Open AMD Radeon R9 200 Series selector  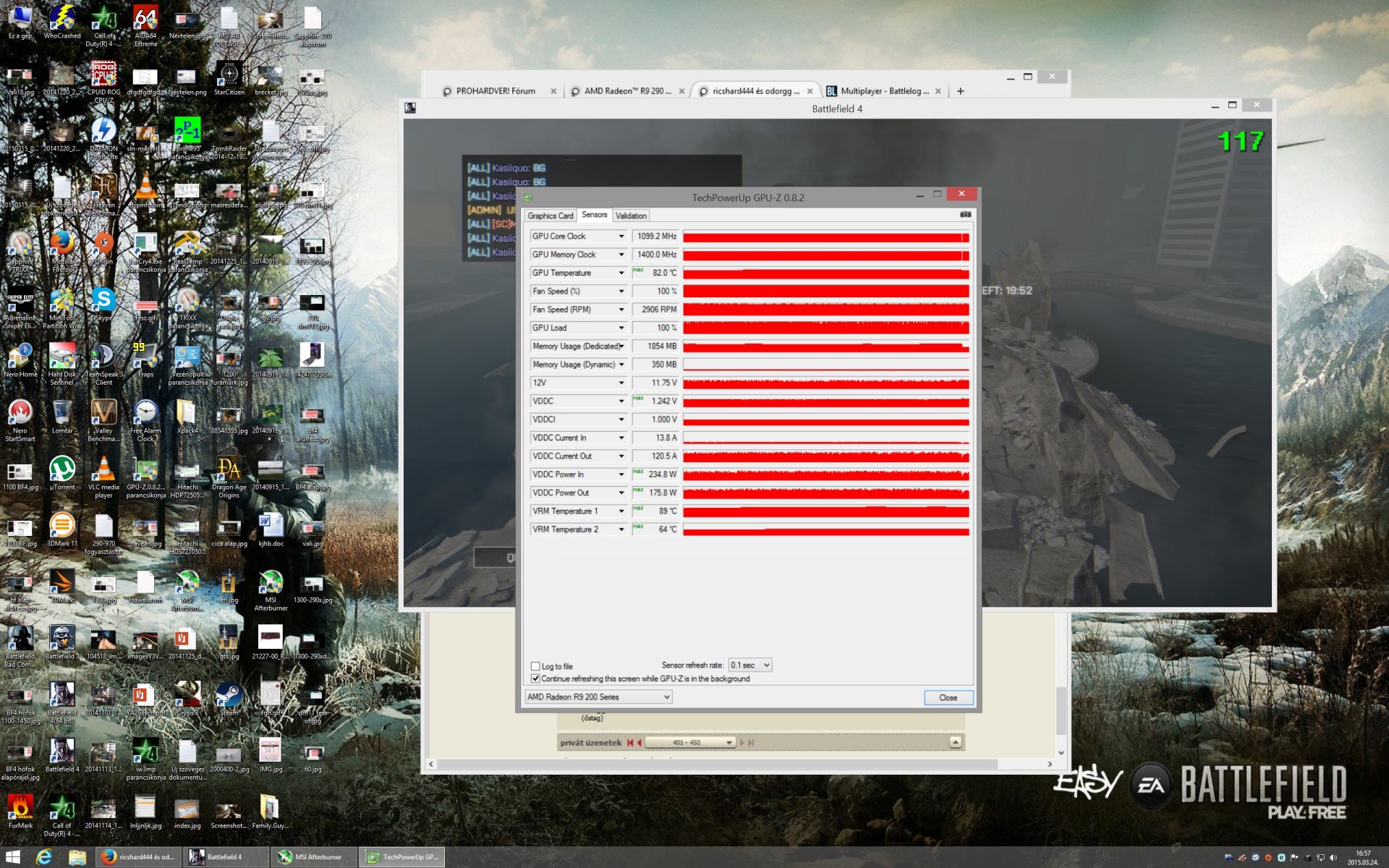pyautogui.click(x=598, y=697)
